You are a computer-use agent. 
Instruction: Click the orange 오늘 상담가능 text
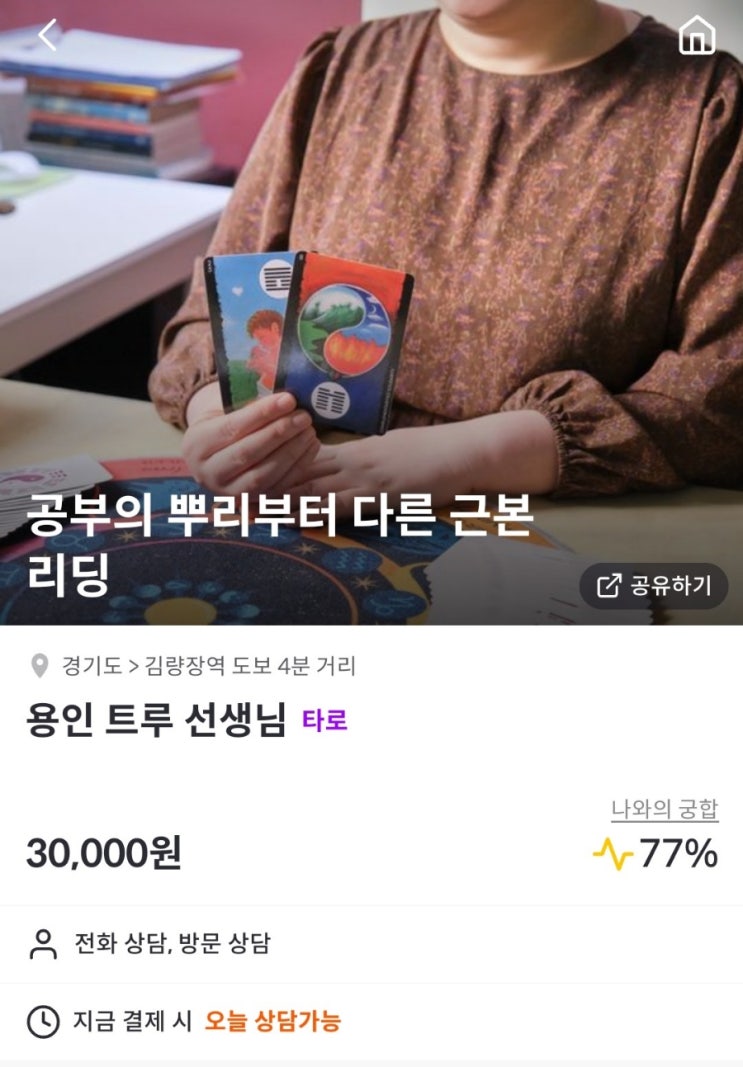tap(272, 1021)
